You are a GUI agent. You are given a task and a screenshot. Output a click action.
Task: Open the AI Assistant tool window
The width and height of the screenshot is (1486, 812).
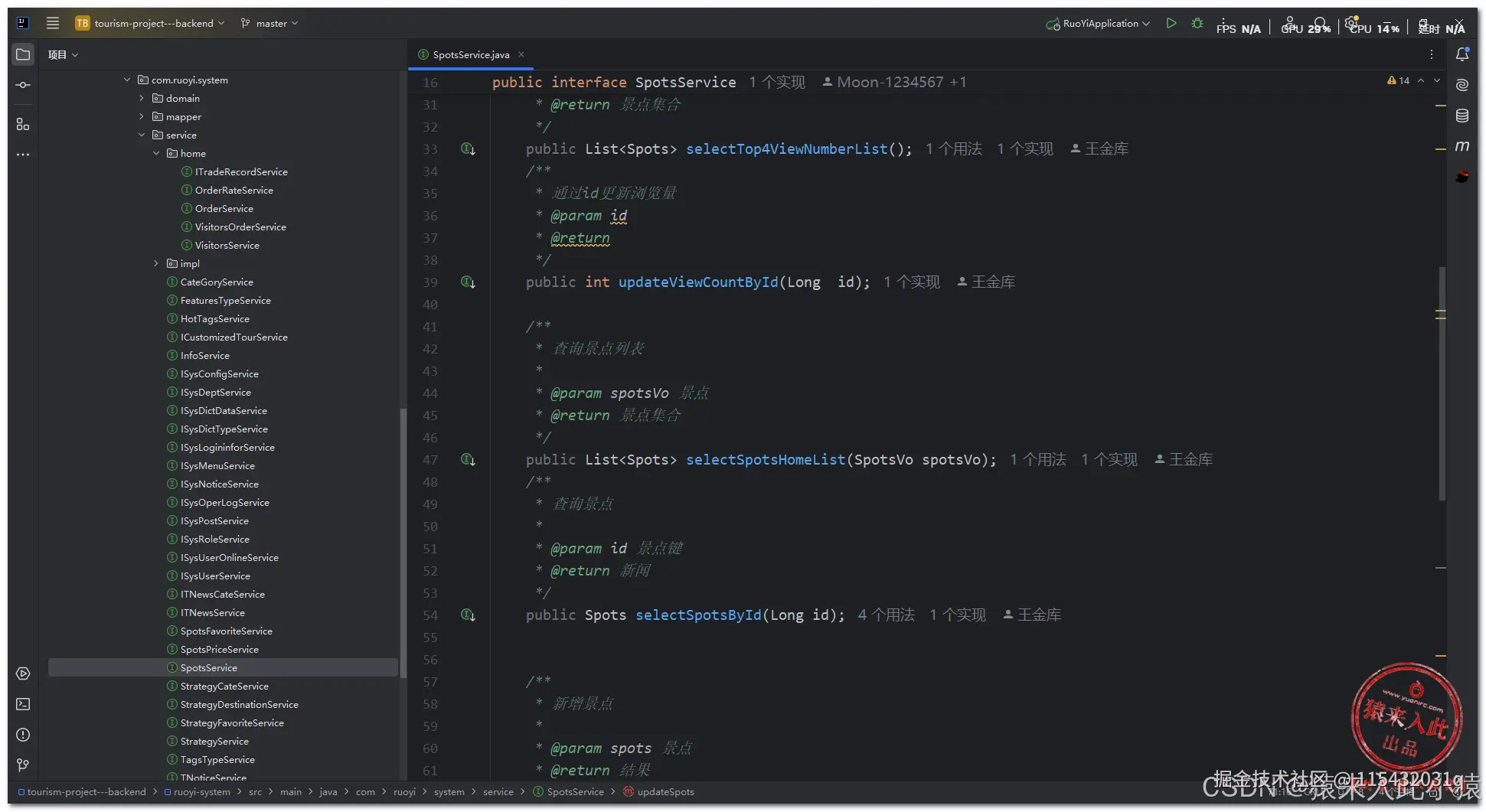(x=1462, y=85)
